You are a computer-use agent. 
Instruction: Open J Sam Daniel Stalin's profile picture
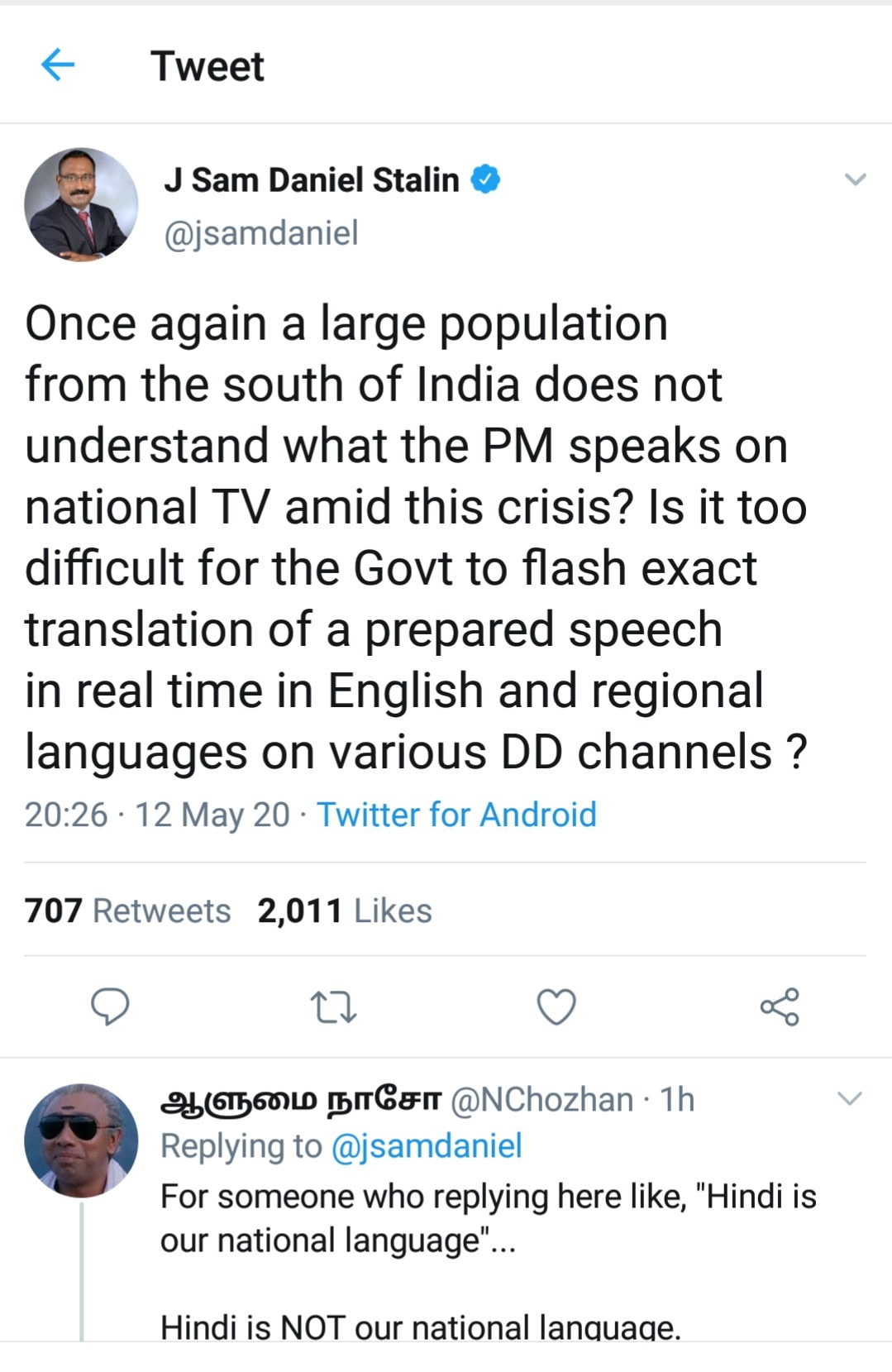tap(81, 205)
